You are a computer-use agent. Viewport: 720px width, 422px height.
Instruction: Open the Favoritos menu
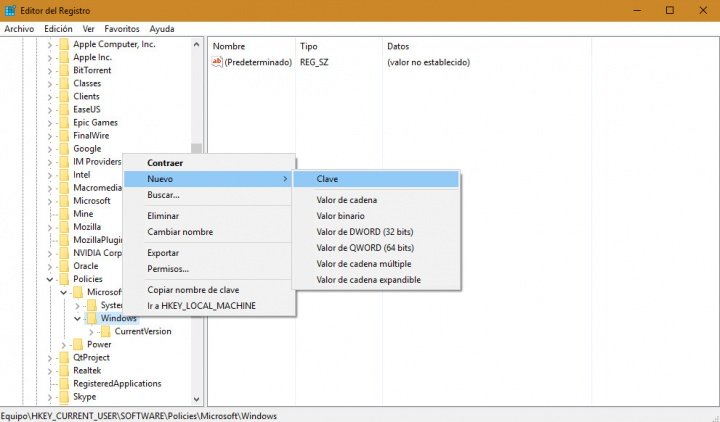tap(122, 29)
